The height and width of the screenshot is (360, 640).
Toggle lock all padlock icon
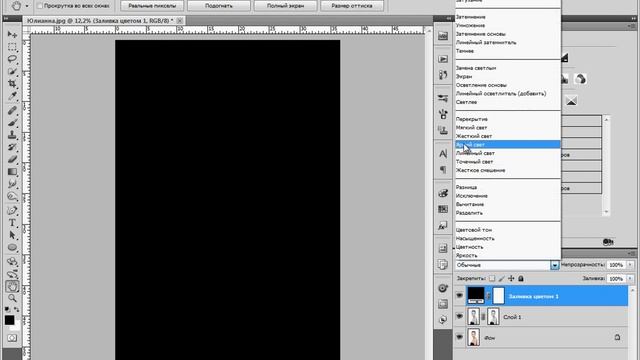[521, 278]
